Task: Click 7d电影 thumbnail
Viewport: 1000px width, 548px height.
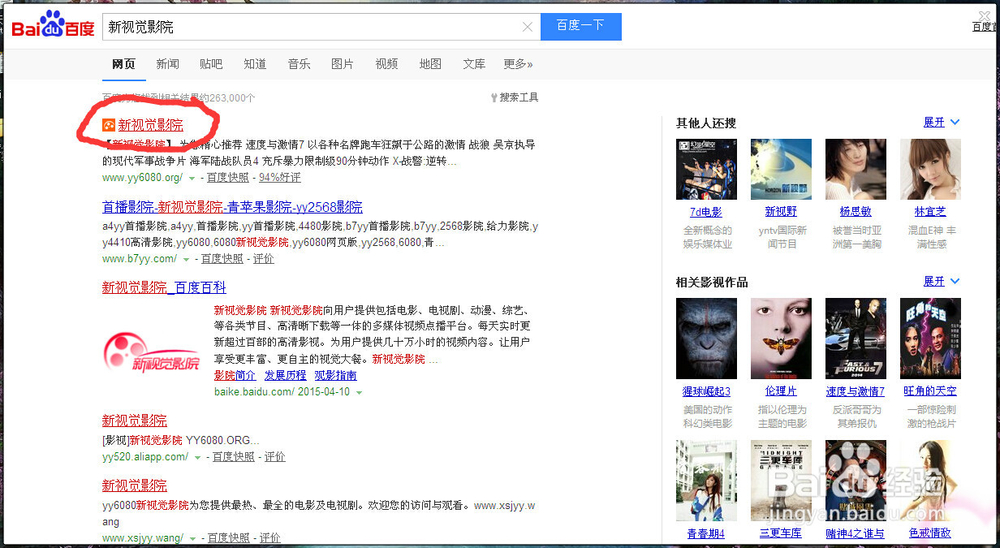Action: (706, 169)
